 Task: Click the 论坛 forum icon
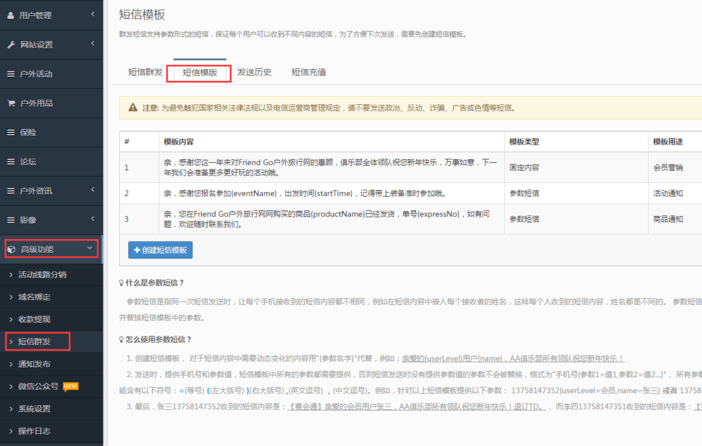11,161
